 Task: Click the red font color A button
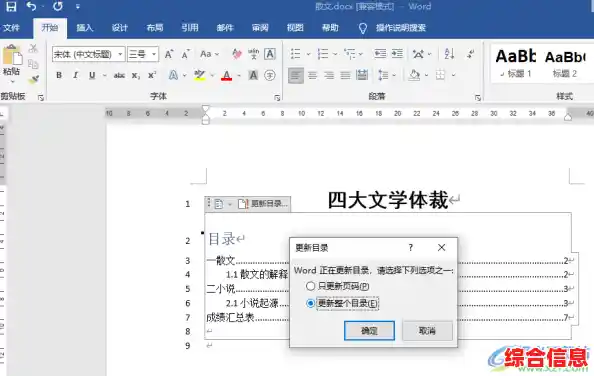pos(227,75)
